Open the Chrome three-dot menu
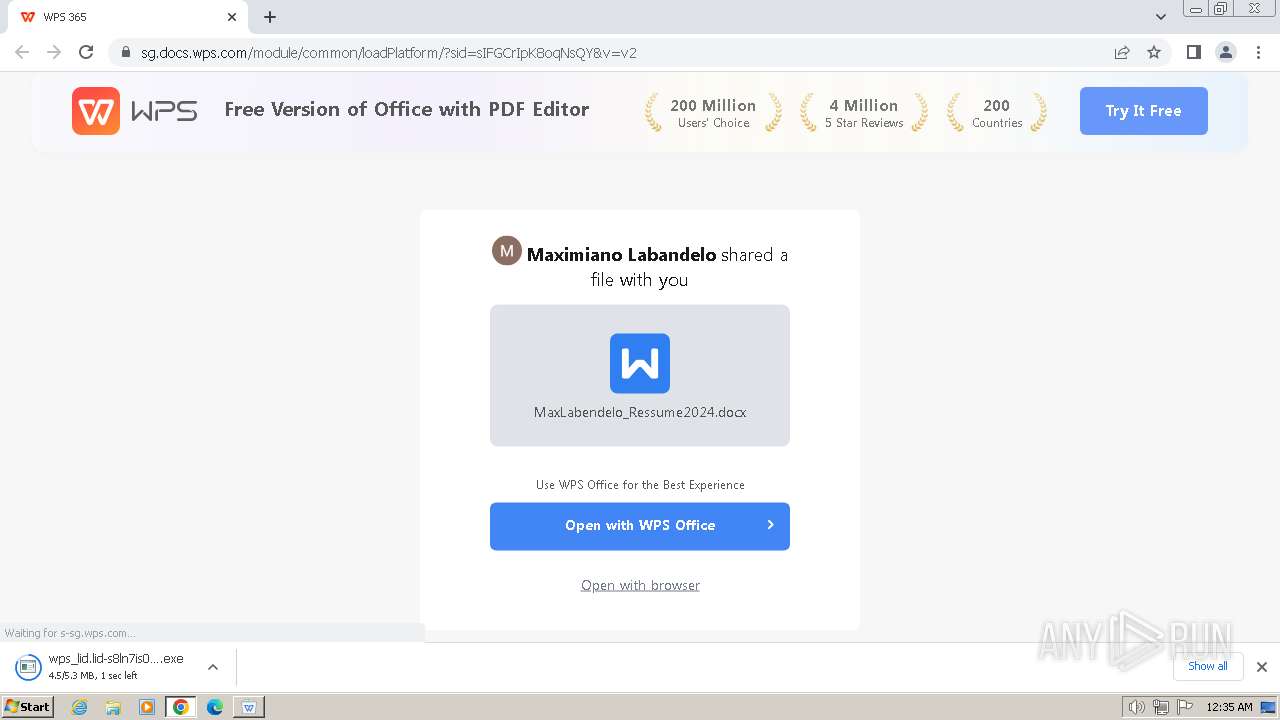The image size is (1280, 720). pos(1259,52)
